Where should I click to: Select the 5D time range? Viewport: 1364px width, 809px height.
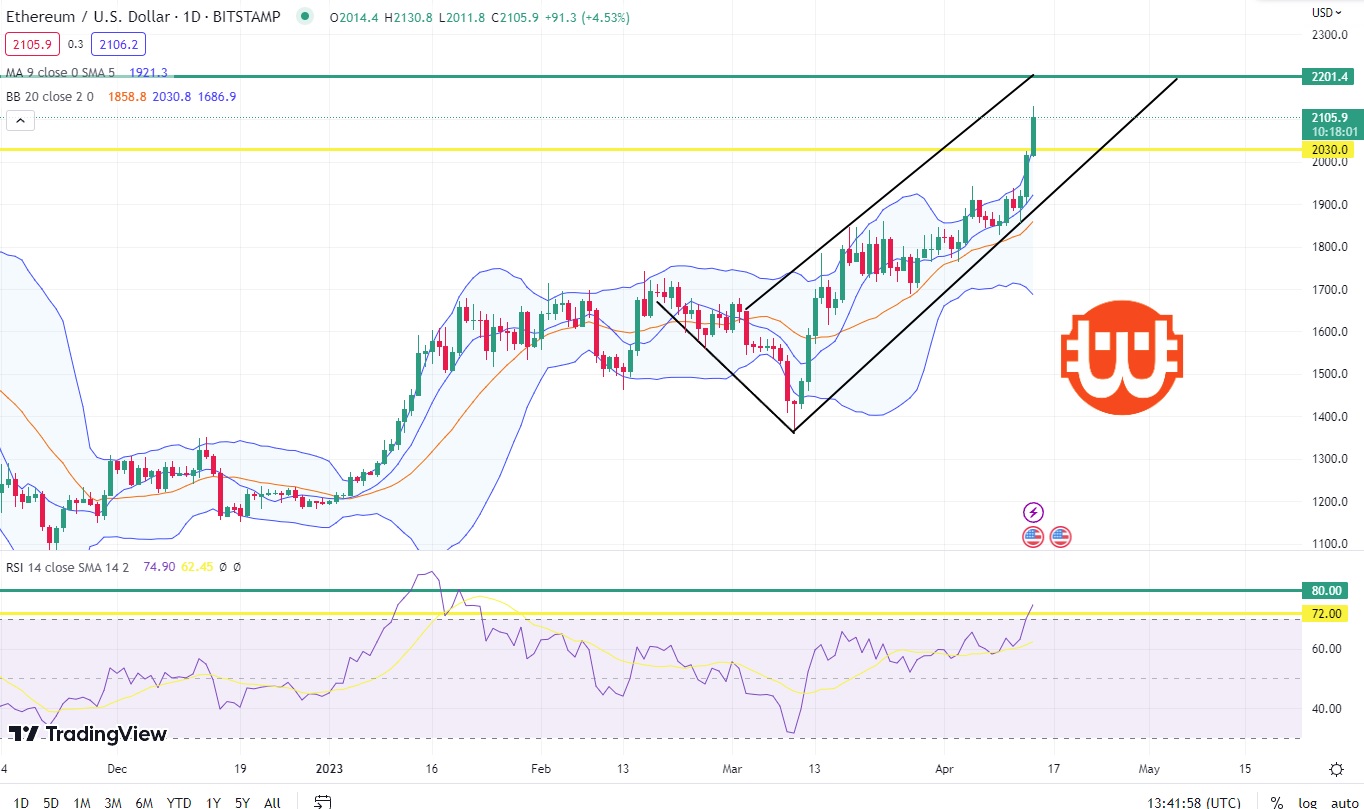(52, 802)
